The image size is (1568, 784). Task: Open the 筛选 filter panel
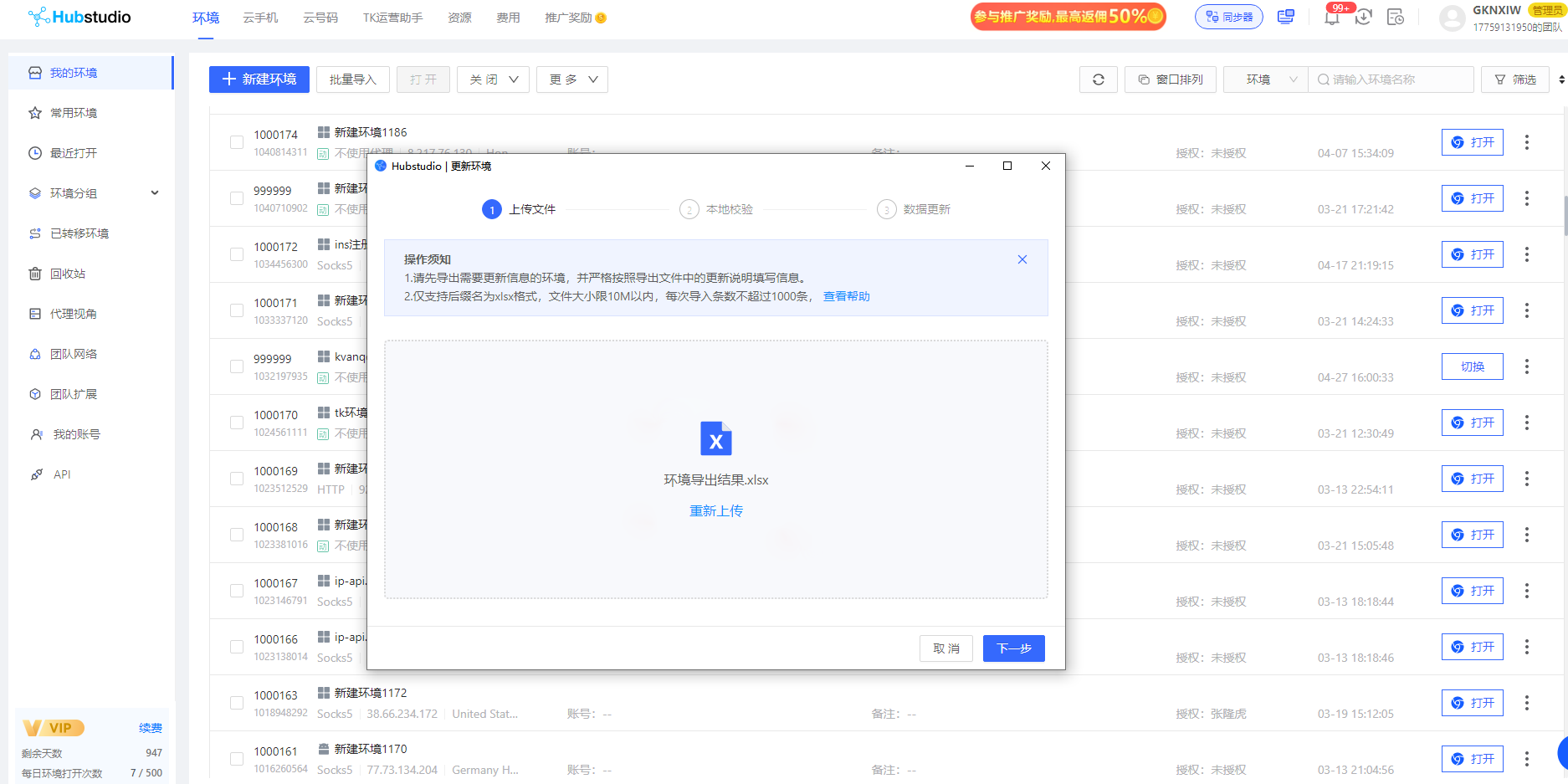1514,79
